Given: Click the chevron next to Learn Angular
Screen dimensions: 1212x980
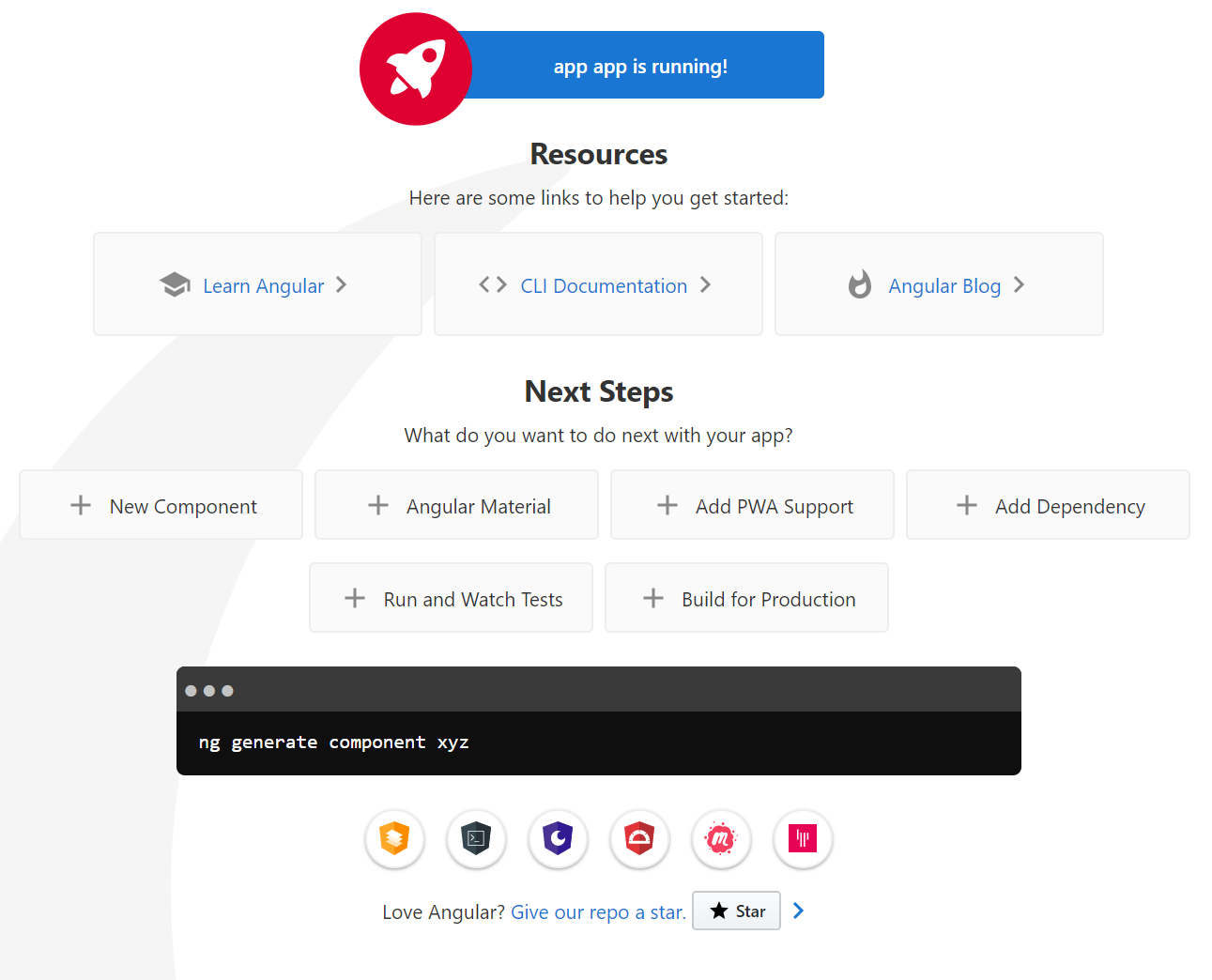Looking at the screenshot, I should [341, 284].
